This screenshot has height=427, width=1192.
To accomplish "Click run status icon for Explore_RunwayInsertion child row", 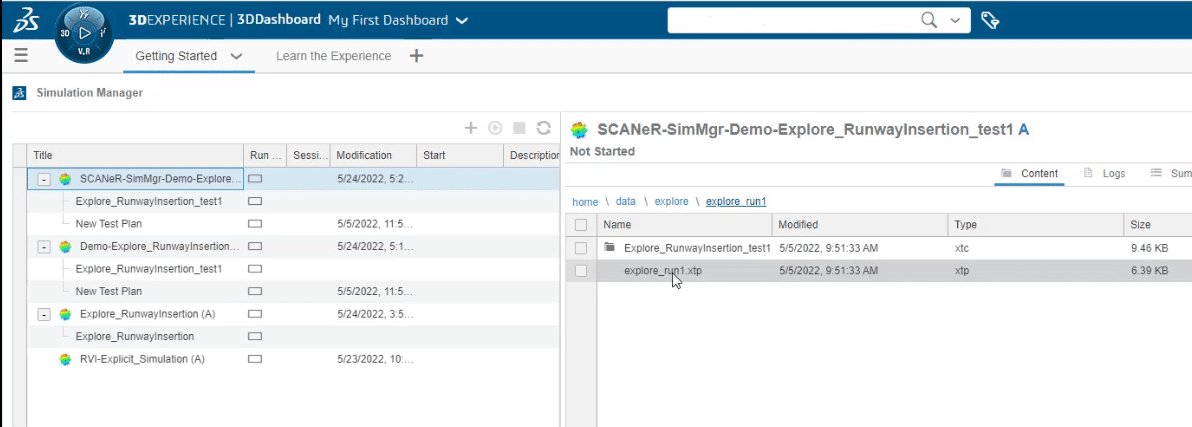I will point(255,336).
